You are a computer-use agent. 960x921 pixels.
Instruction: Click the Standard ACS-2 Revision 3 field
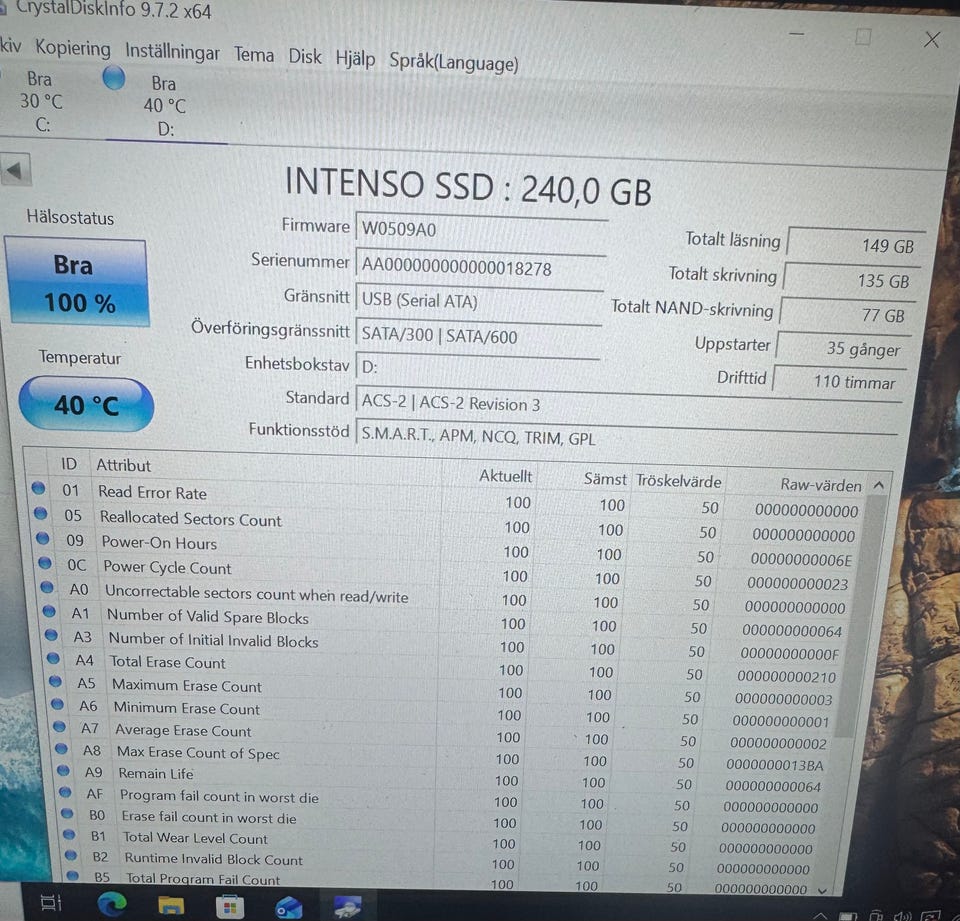(x=628, y=403)
